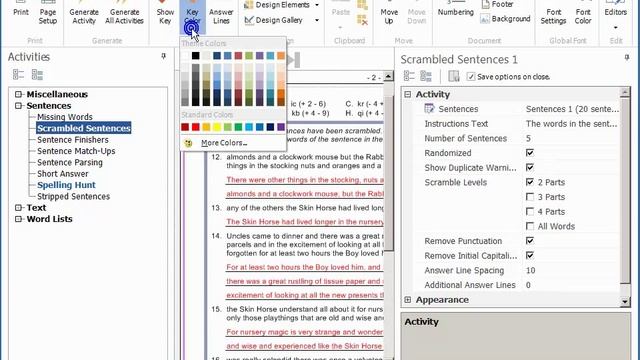Collapse the Activity property group
Viewport: 640px width, 360px height.
coord(407,94)
